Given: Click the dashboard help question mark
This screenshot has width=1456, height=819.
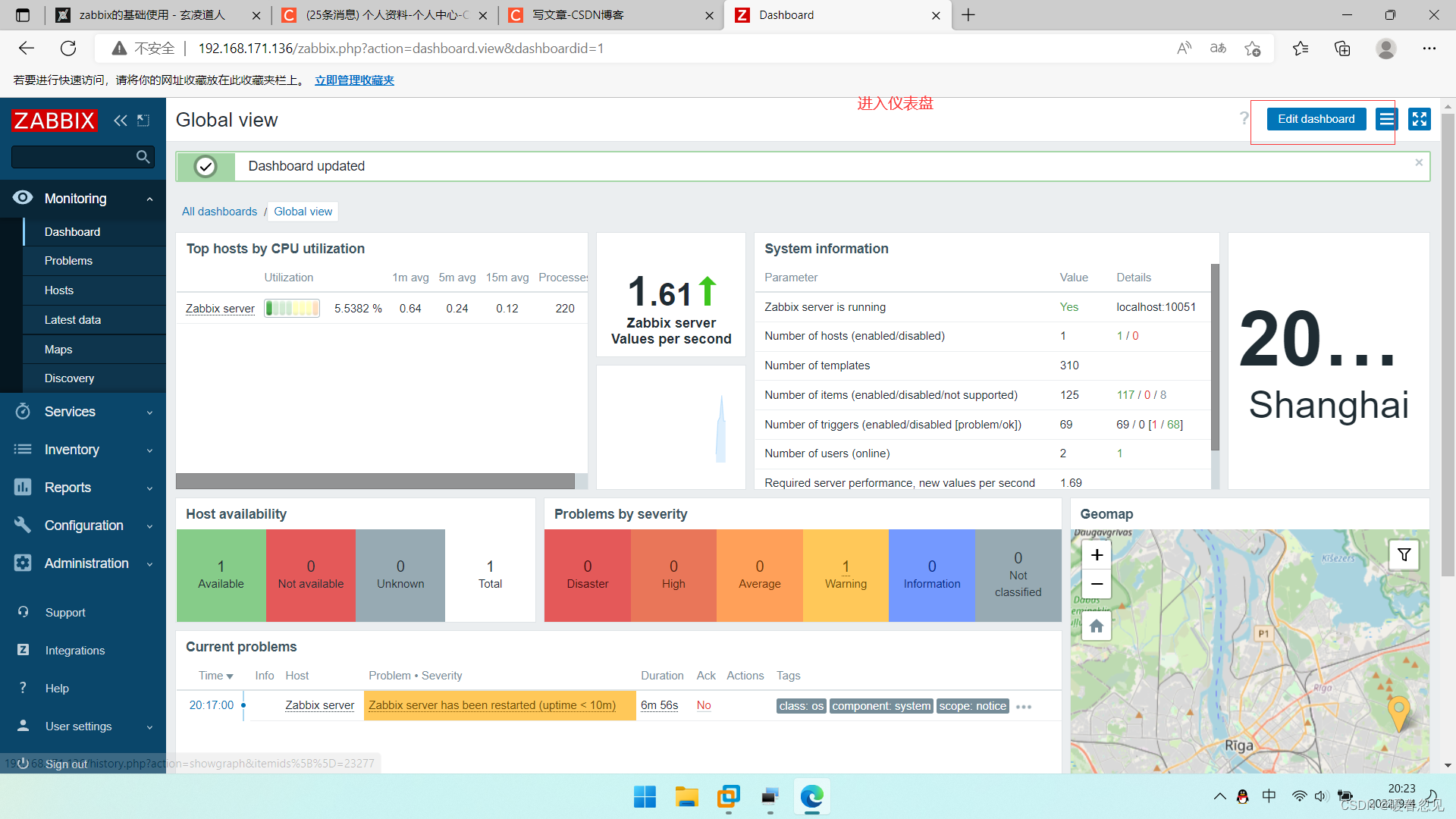Looking at the screenshot, I should pos(1244,118).
